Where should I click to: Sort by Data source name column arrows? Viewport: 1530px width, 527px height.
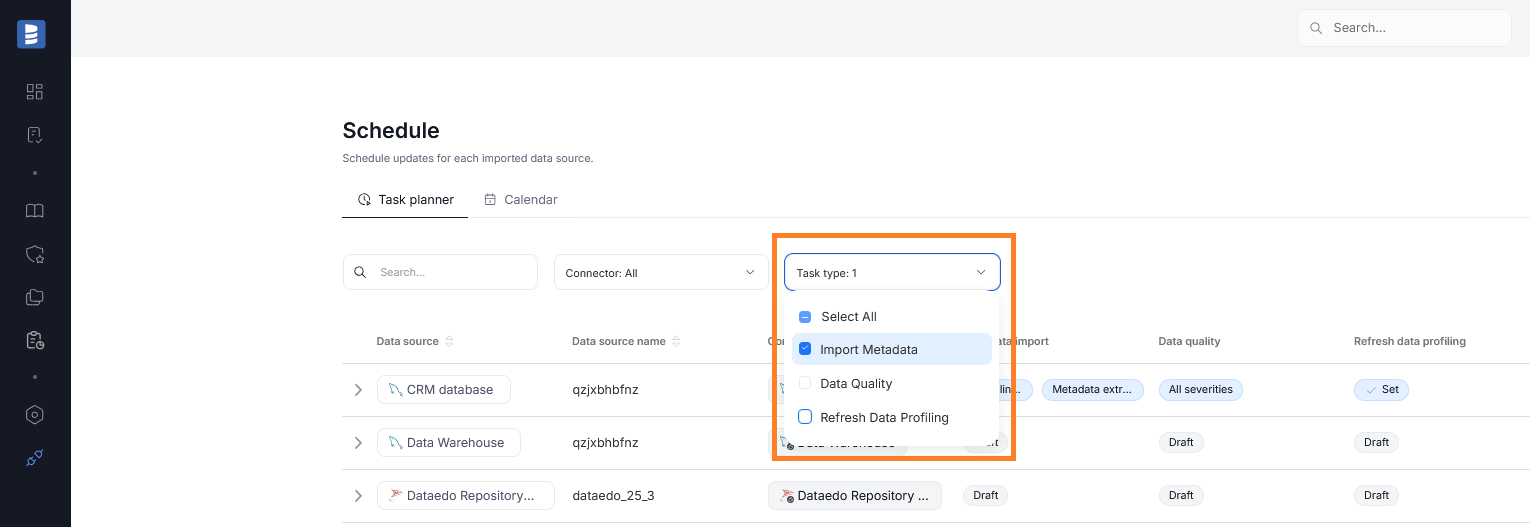[x=676, y=341]
